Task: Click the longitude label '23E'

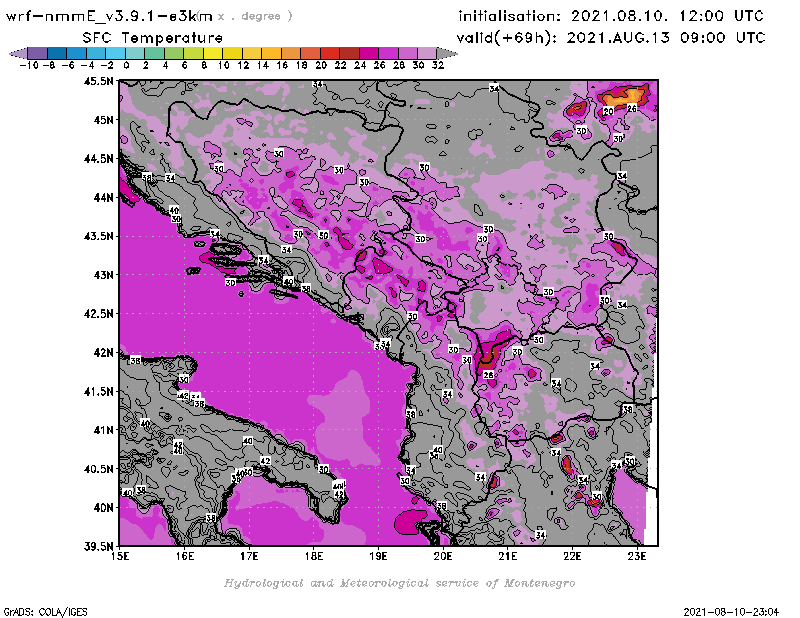Action: (x=637, y=556)
